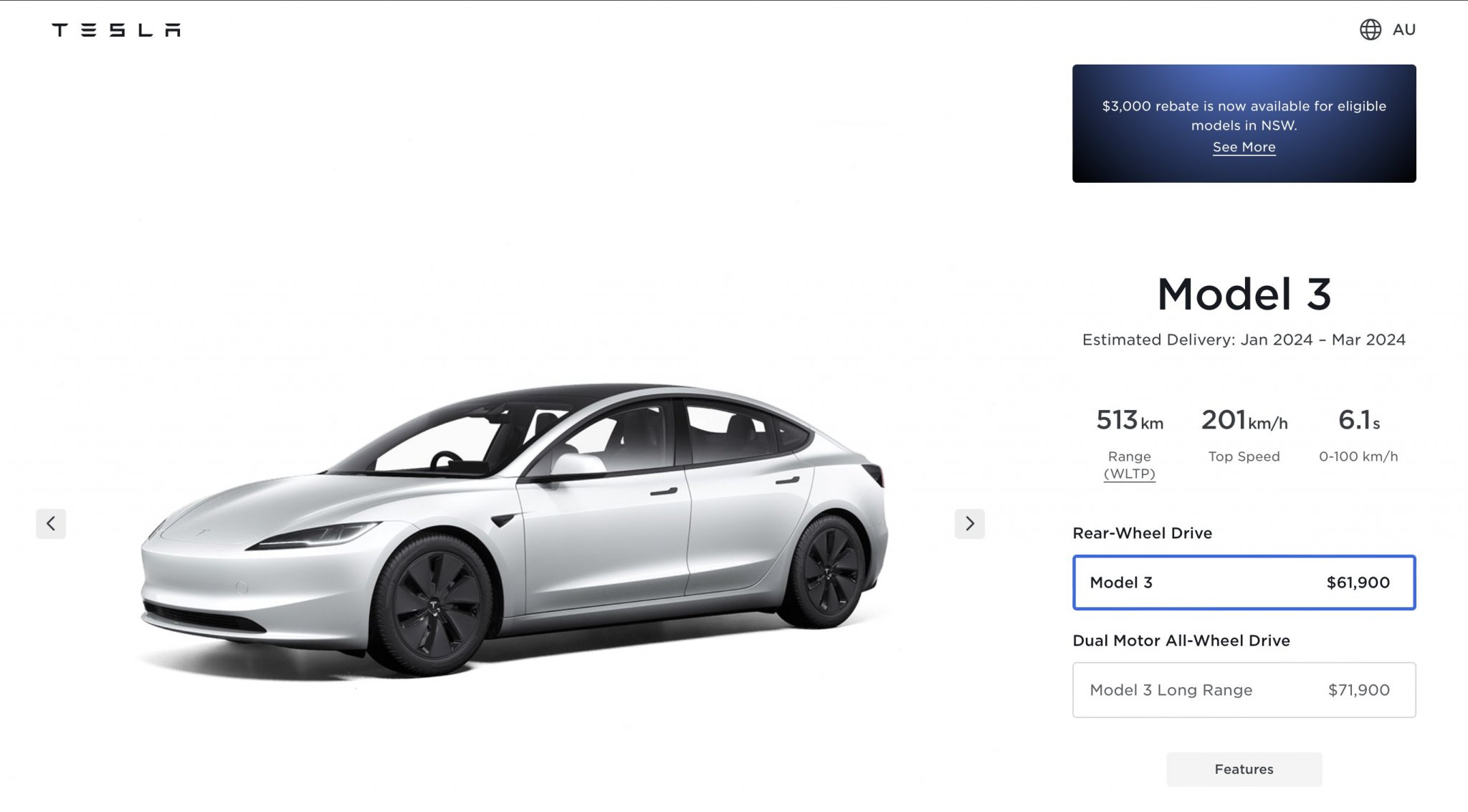Image resolution: width=1468 pixels, height=812 pixels.
Task: Click the Tesla logo
Action: [116, 29]
